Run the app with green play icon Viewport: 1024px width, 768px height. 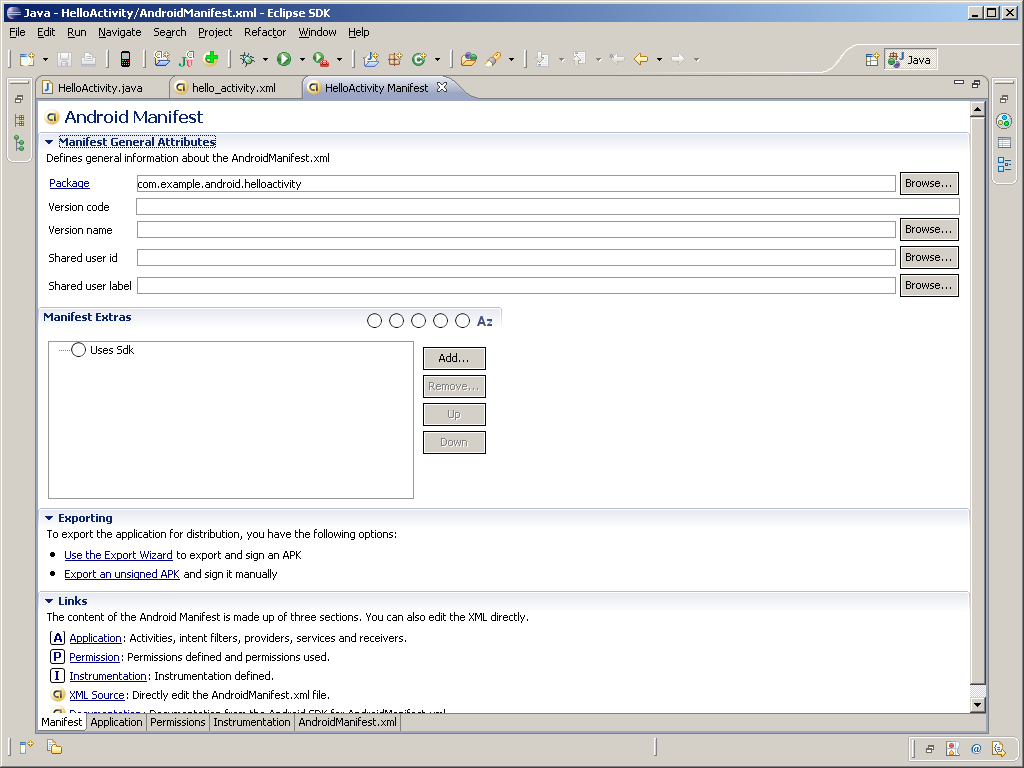[x=283, y=59]
